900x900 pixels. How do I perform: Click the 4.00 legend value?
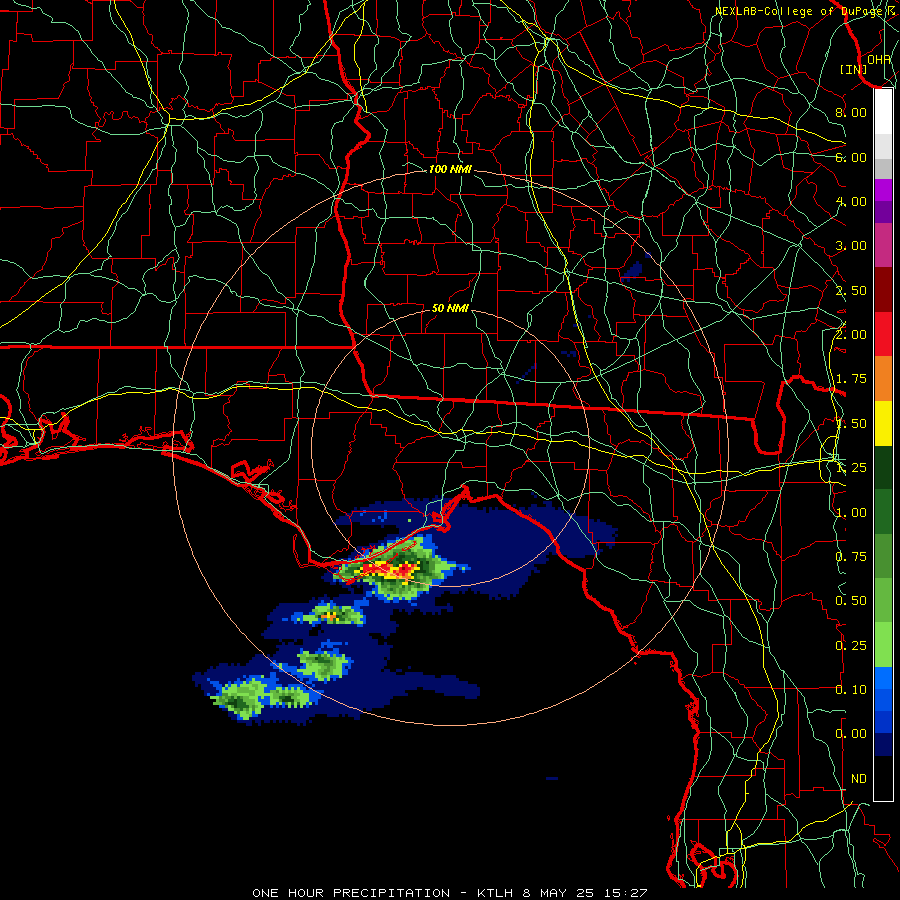pyautogui.click(x=851, y=201)
